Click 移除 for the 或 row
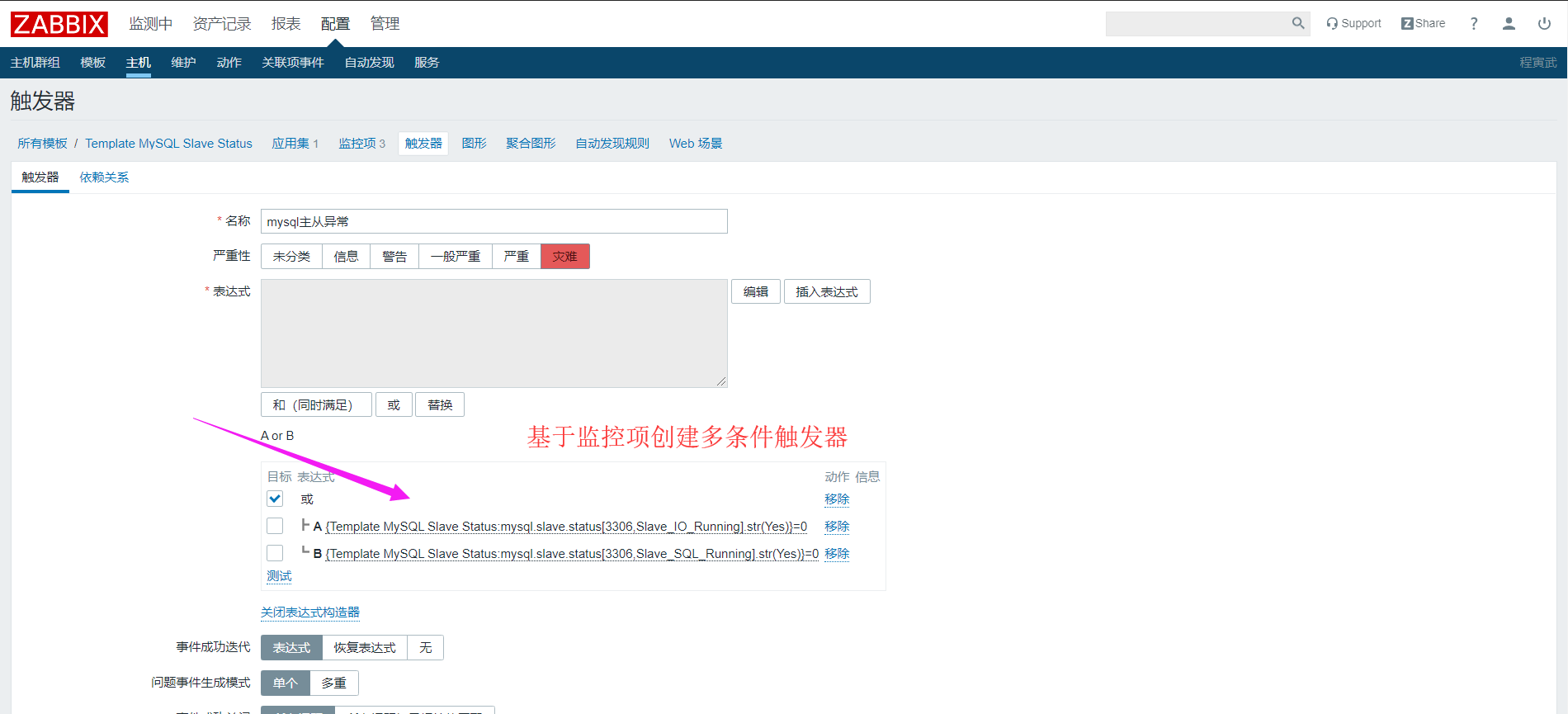This screenshot has height=714, width=1568. coord(837,499)
